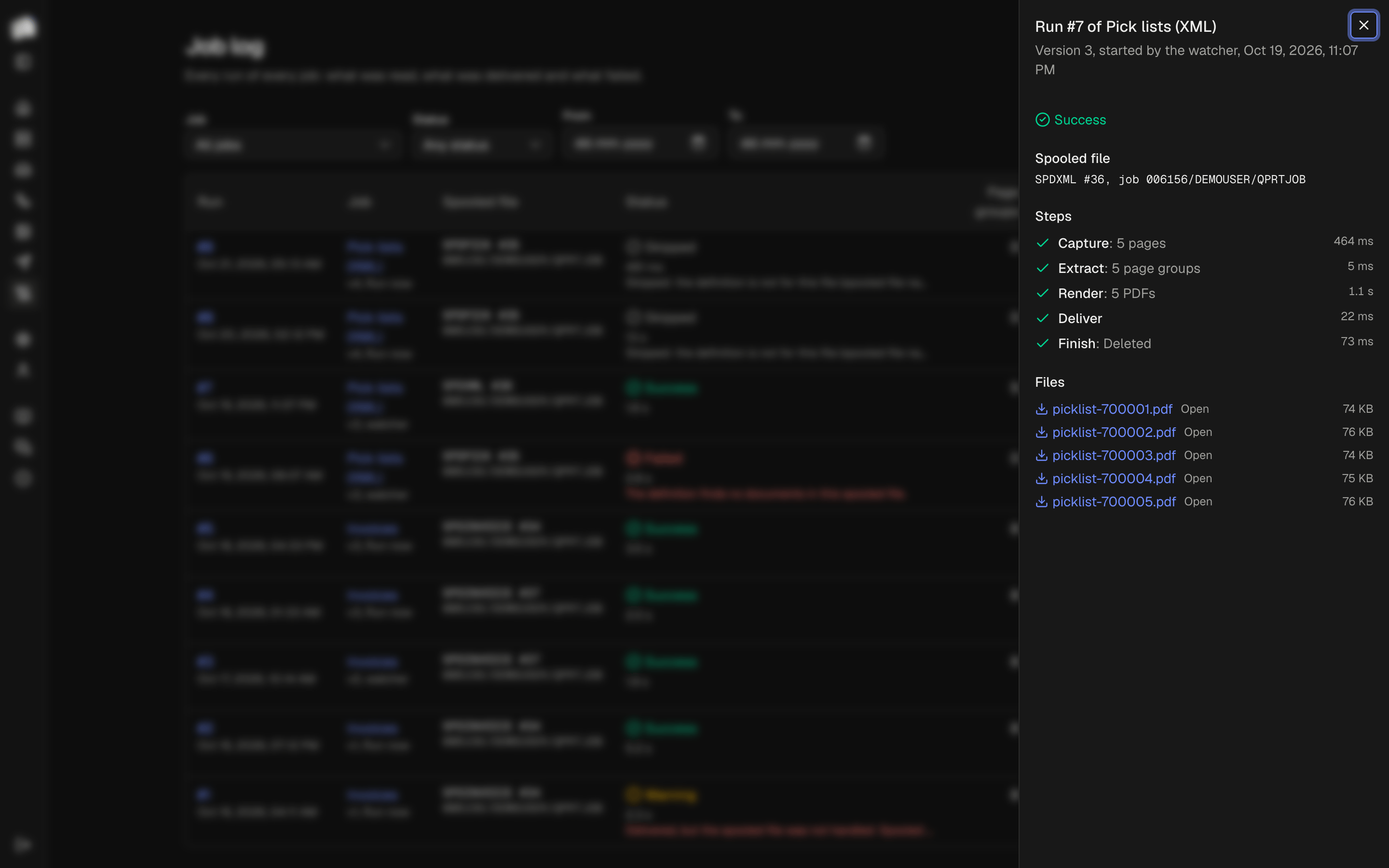Click the 'Finish: Deleted' step text
Image resolution: width=1389 pixels, height=868 pixels.
[1104, 343]
